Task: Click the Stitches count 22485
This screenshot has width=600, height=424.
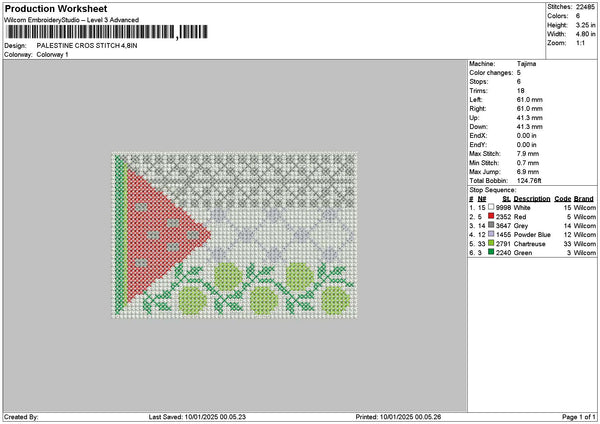Action: point(585,7)
